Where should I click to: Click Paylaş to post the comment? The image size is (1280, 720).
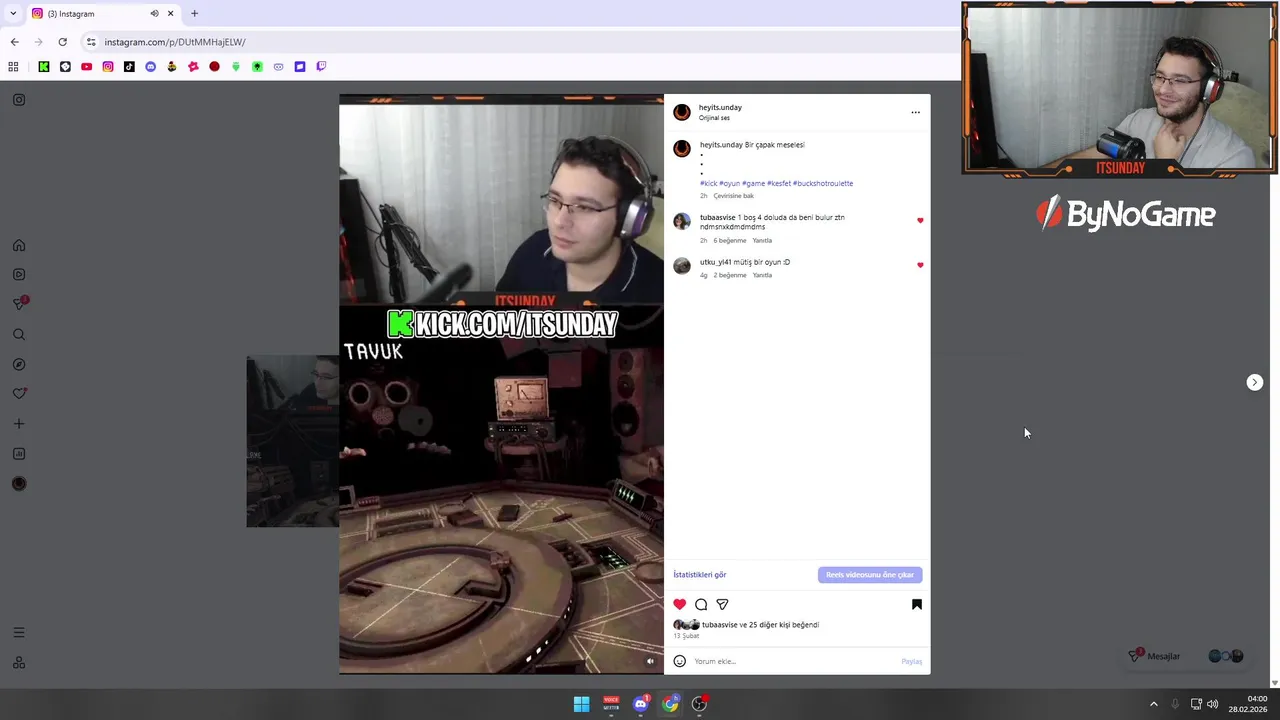pyautogui.click(x=911, y=662)
